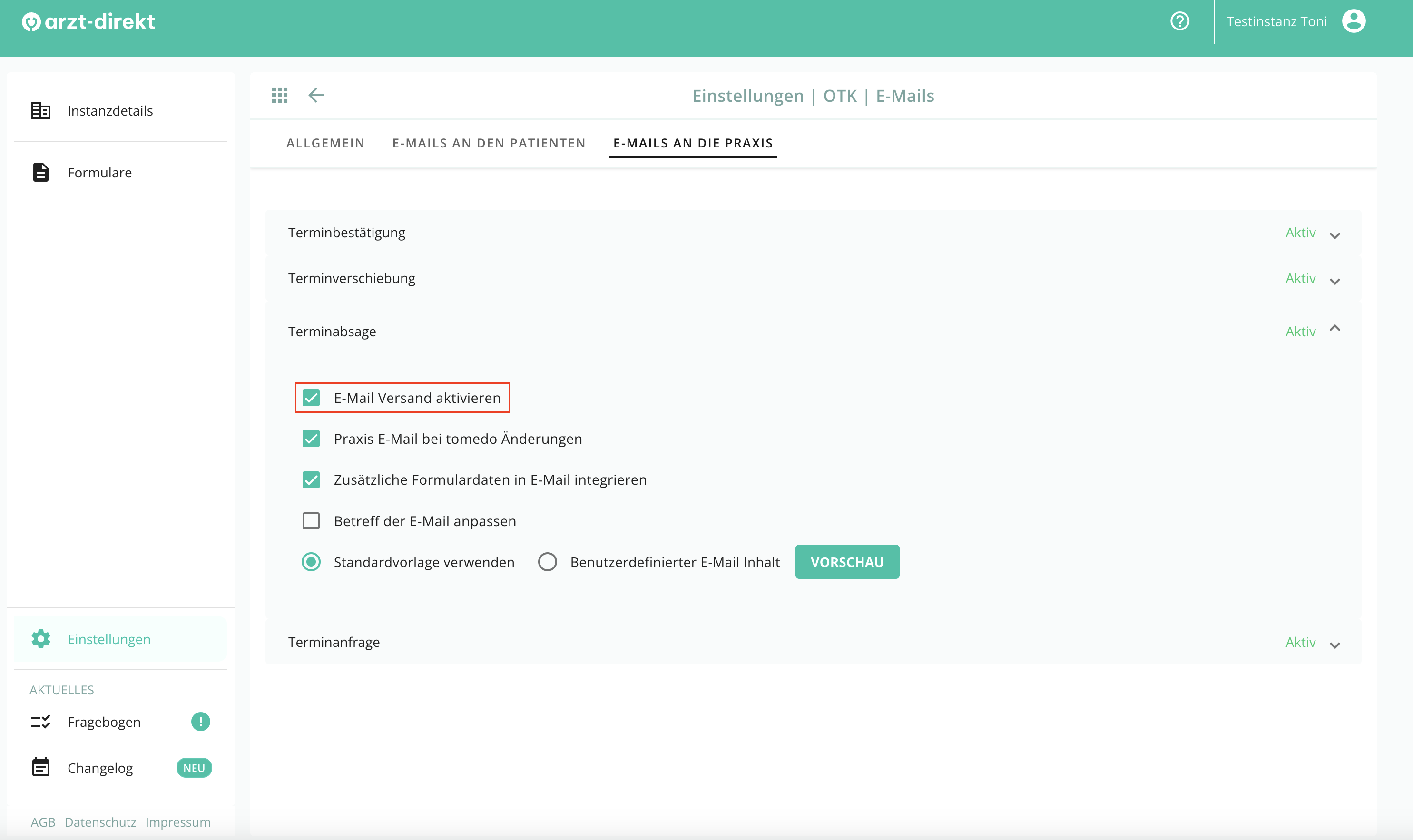Viewport: 1413px width, 840px height.
Task: Click the Terminabsage row title
Action: 332,332
